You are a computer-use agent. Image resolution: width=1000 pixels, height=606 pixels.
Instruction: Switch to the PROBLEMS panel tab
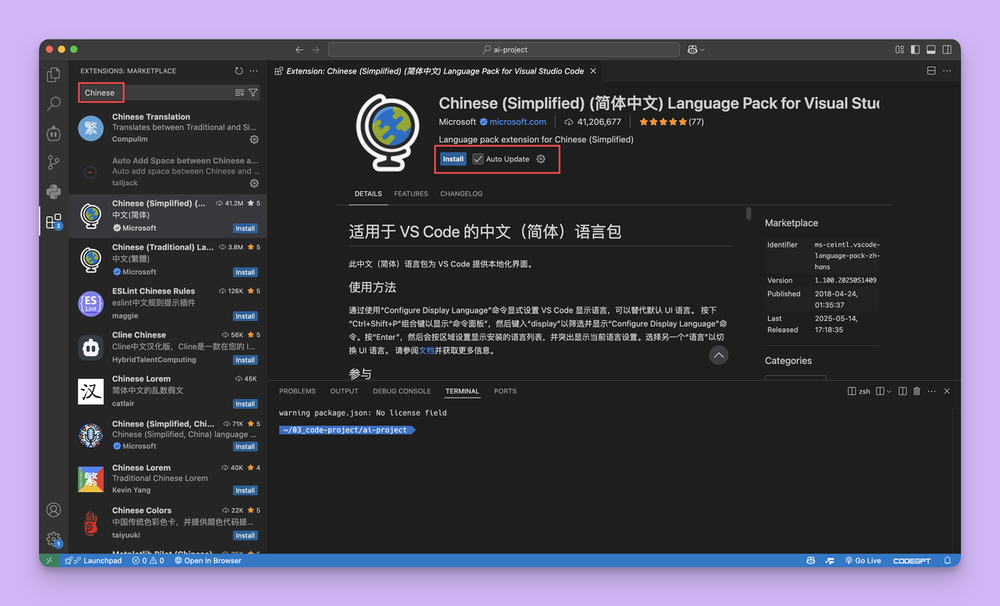297,391
